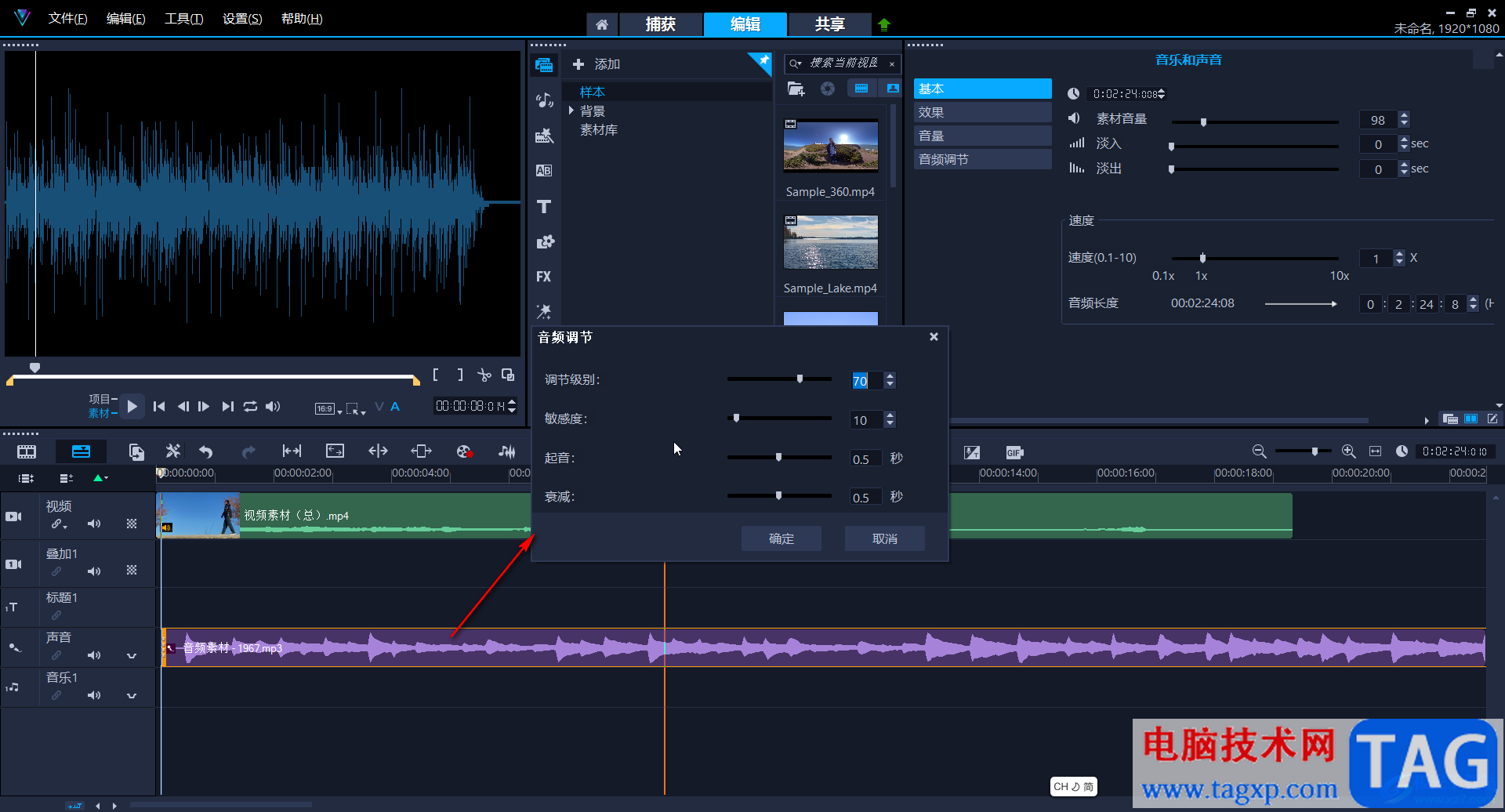Select 音频调节 in options panel
1505x812 pixels.
[x=982, y=159]
